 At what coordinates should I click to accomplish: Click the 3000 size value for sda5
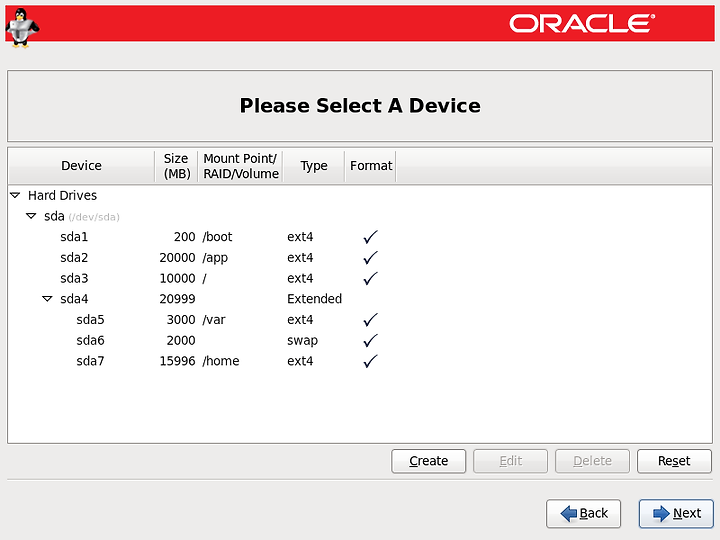[181, 320]
